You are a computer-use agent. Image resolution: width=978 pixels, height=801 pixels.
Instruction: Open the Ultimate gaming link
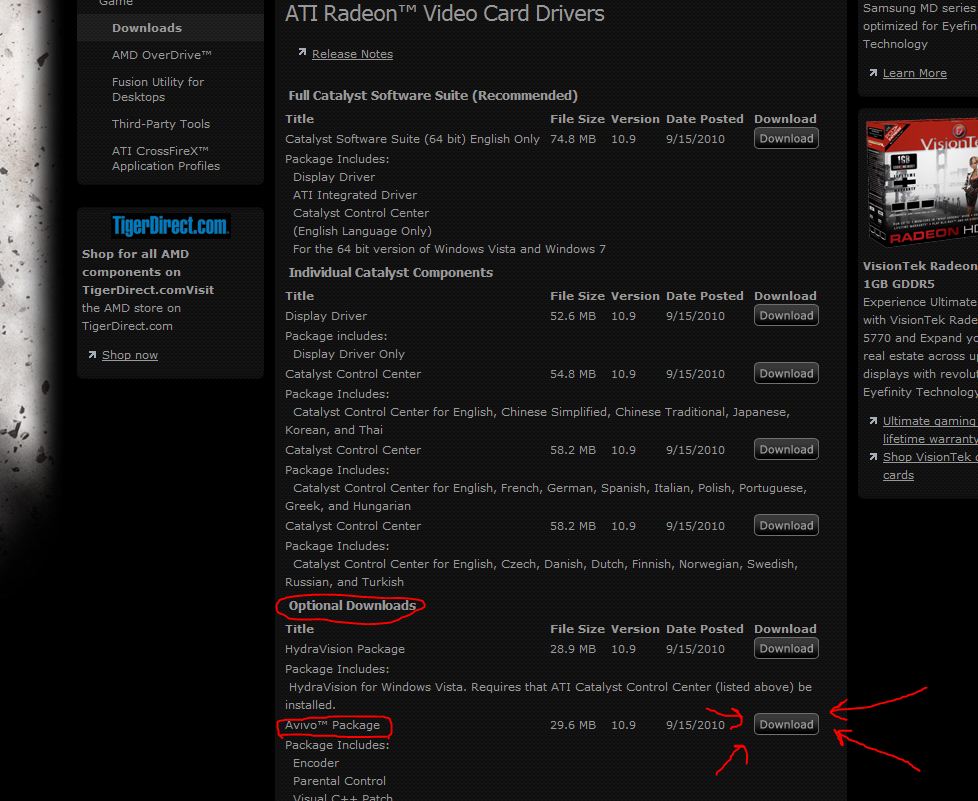point(930,430)
